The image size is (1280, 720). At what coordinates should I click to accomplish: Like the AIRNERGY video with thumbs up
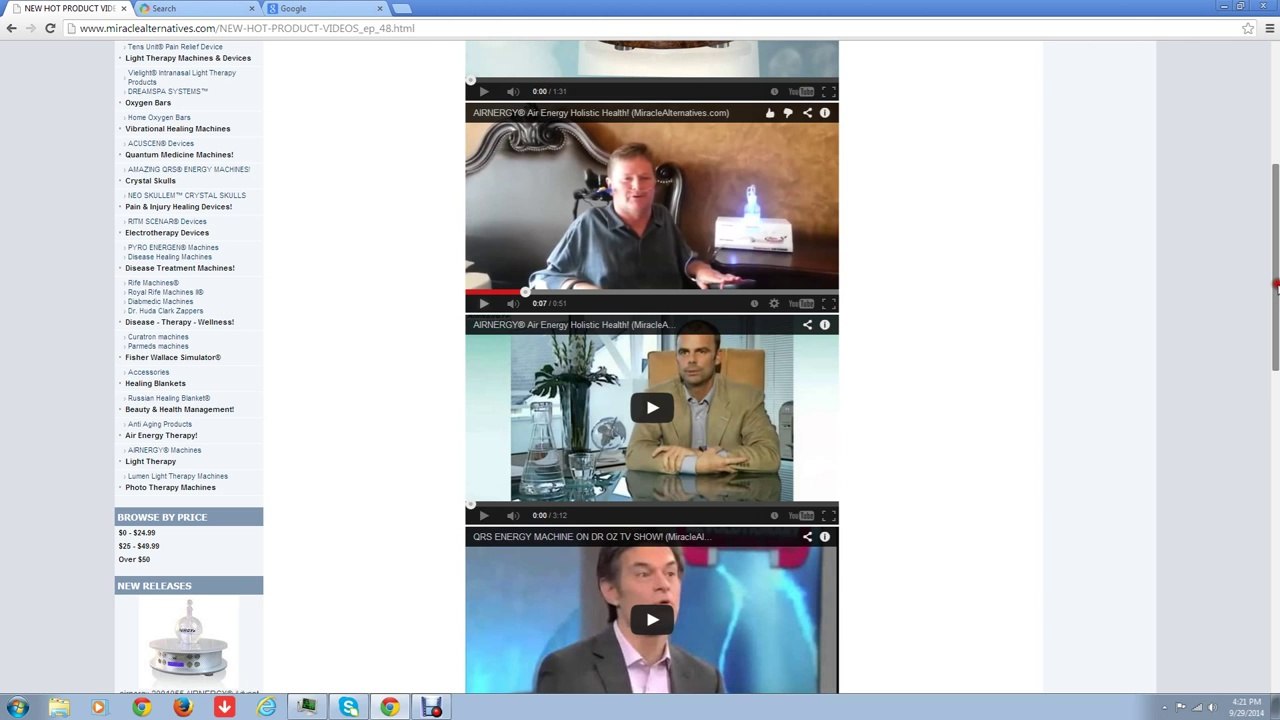[x=770, y=113]
